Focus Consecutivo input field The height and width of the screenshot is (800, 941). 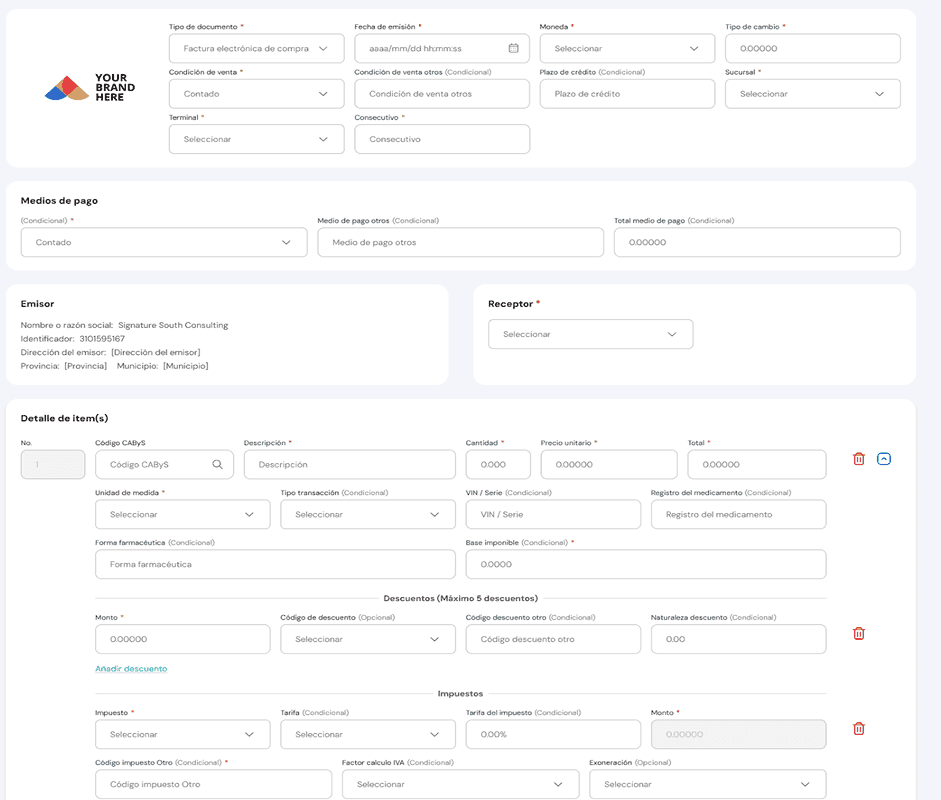(442, 139)
